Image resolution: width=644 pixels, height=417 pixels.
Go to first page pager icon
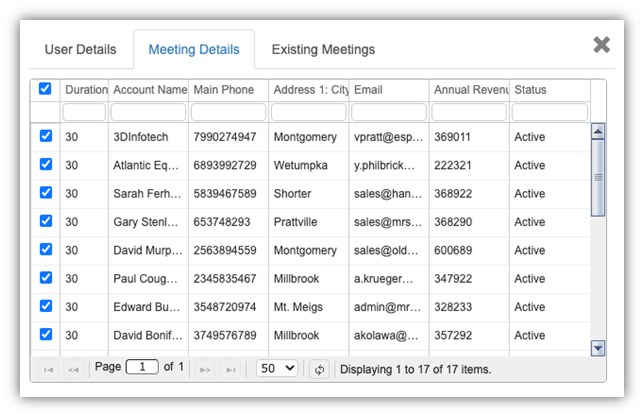point(48,369)
